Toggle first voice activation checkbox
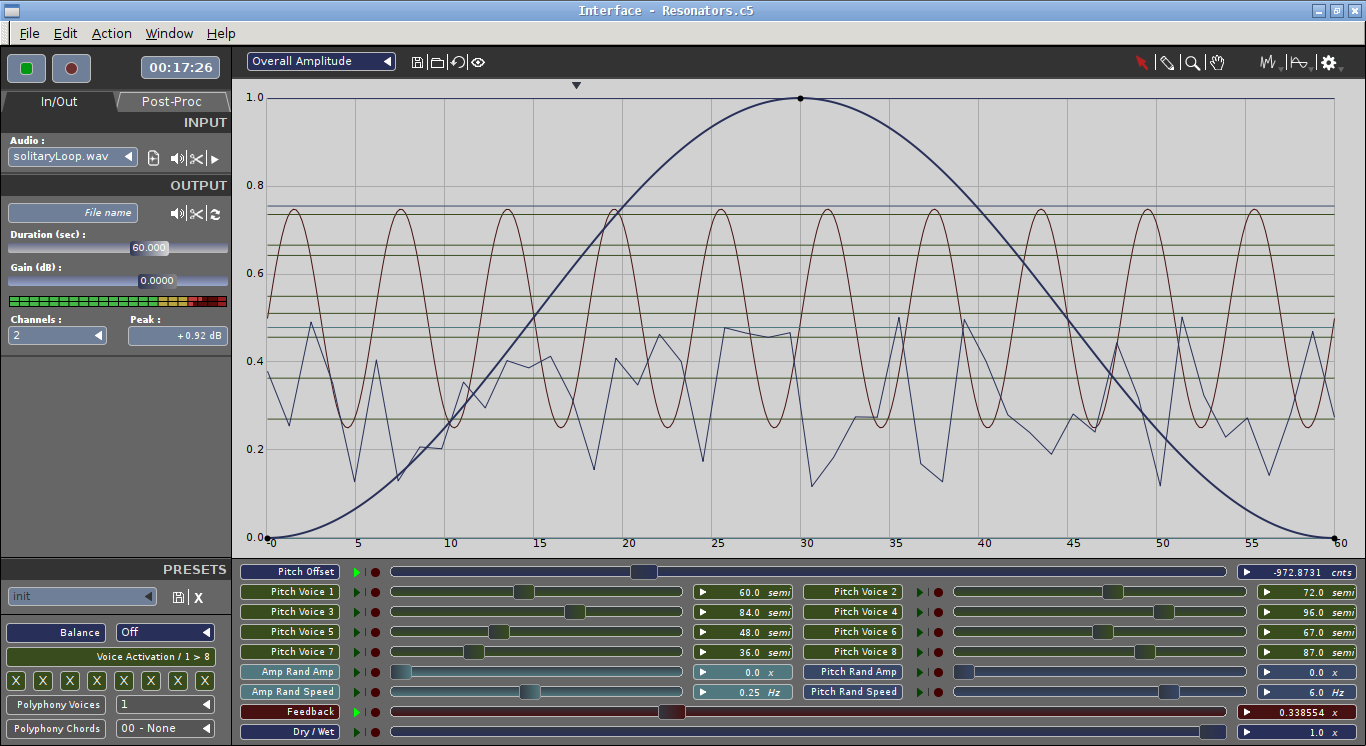The width and height of the screenshot is (1366, 746). (16, 681)
